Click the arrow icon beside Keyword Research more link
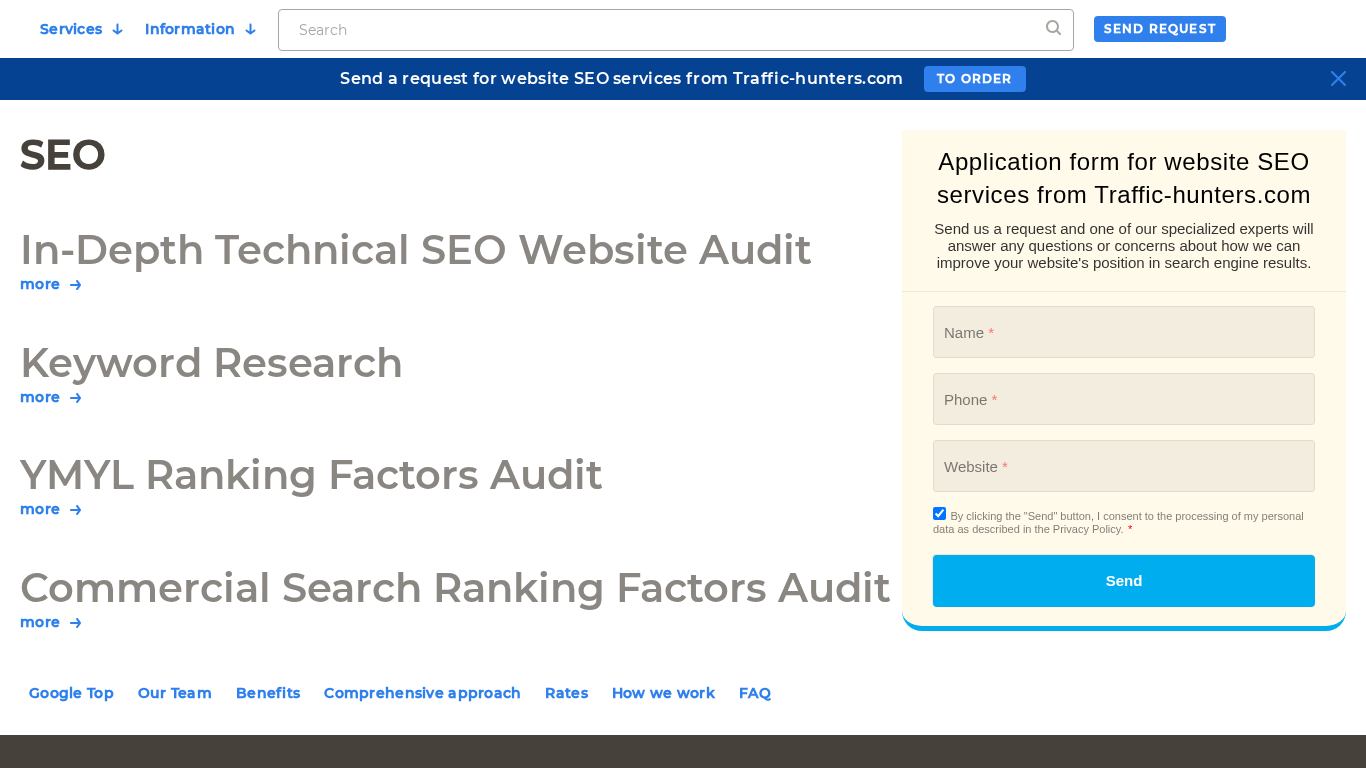Viewport: 1366px width, 768px height. tap(75, 397)
